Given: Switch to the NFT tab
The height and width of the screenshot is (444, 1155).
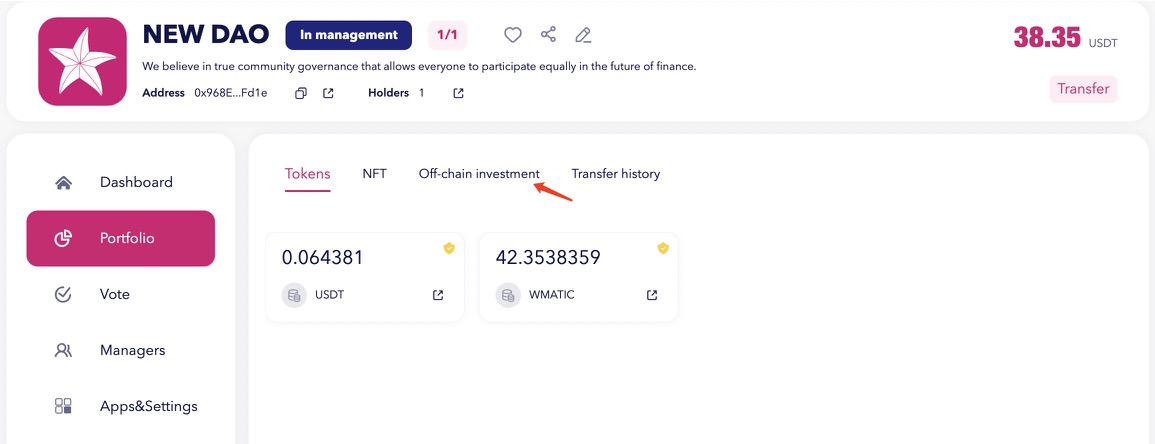Looking at the screenshot, I should tap(374, 174).
